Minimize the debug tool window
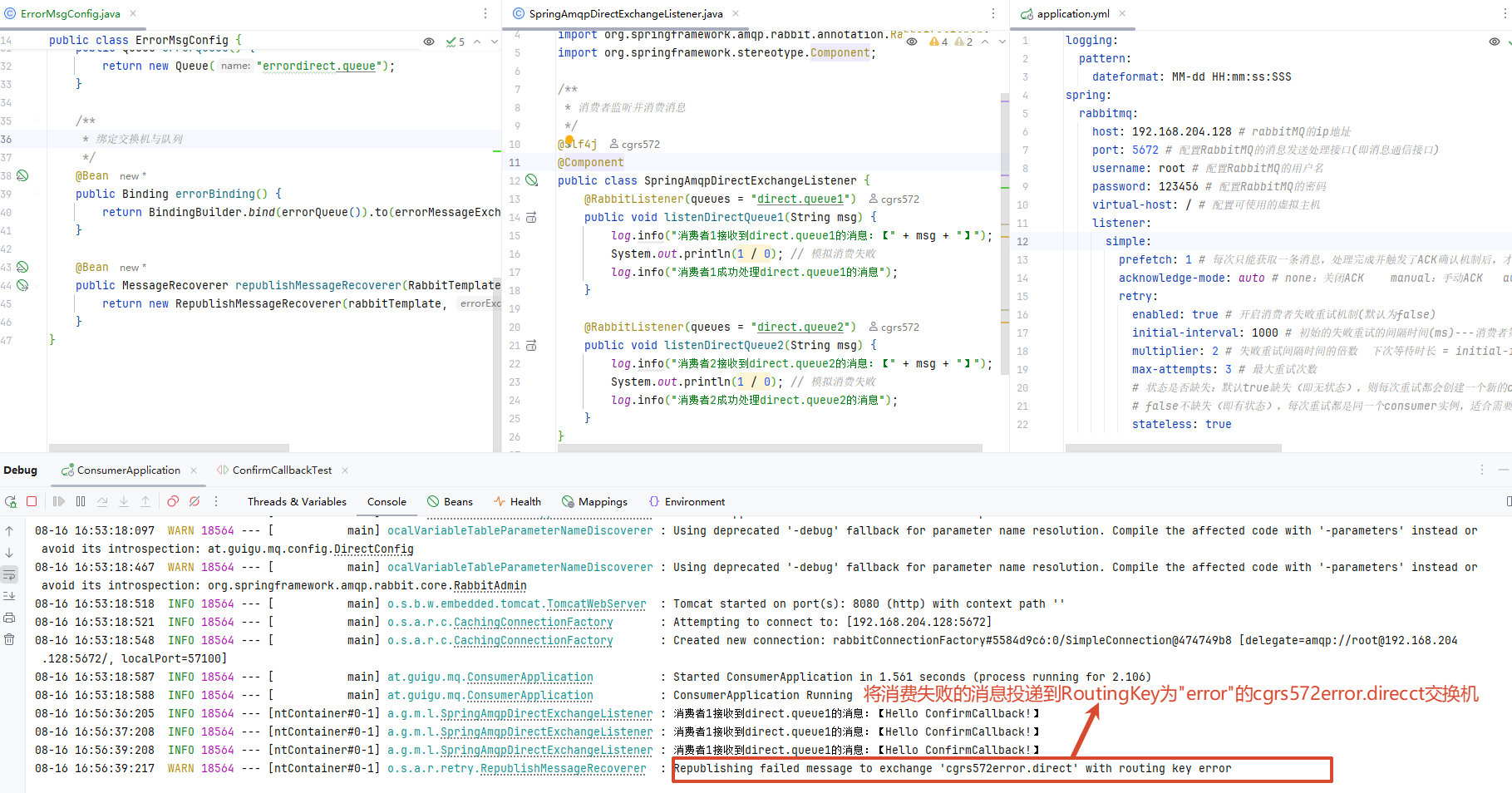Screen dimensions: 1512x793 [1504, 470]
